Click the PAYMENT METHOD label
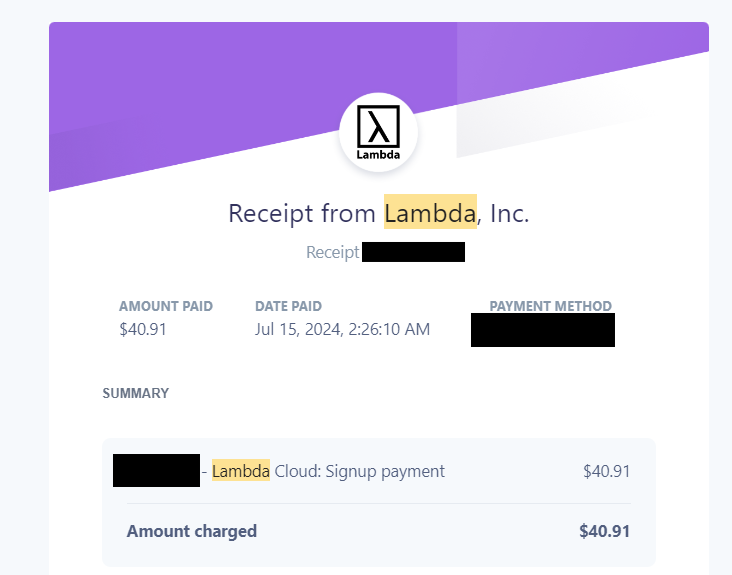This screenshot has width=732, height=575. 550,306
